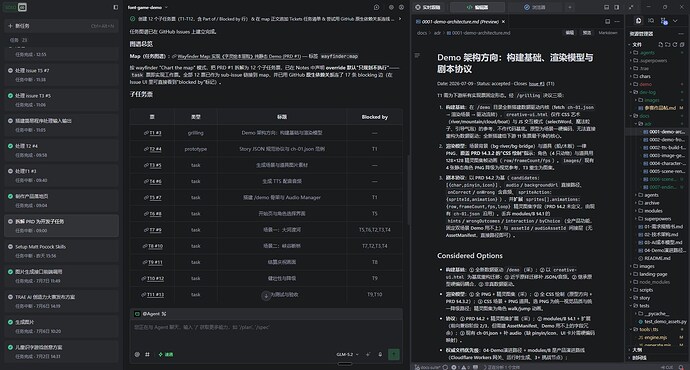690x370 pixels.
Task: Expand more sidebar views chevron
Action: coord(675,21)
